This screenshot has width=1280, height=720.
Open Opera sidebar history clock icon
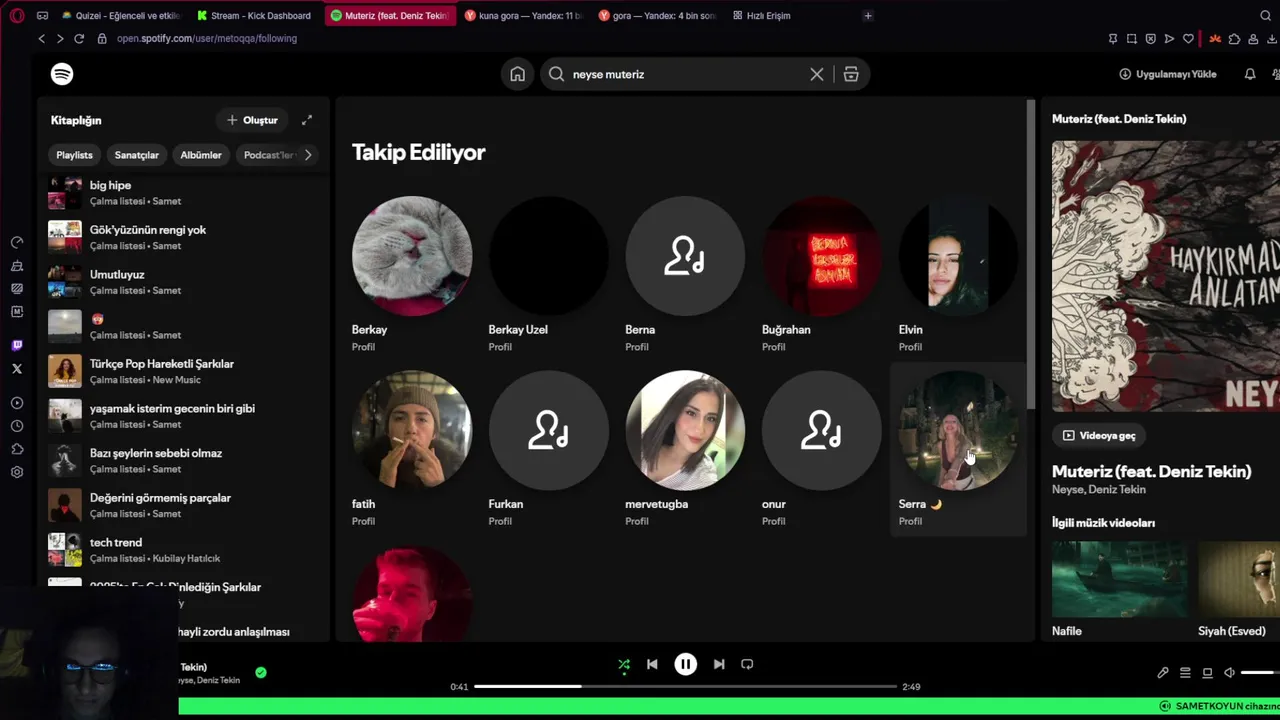(x=17, y=426)
